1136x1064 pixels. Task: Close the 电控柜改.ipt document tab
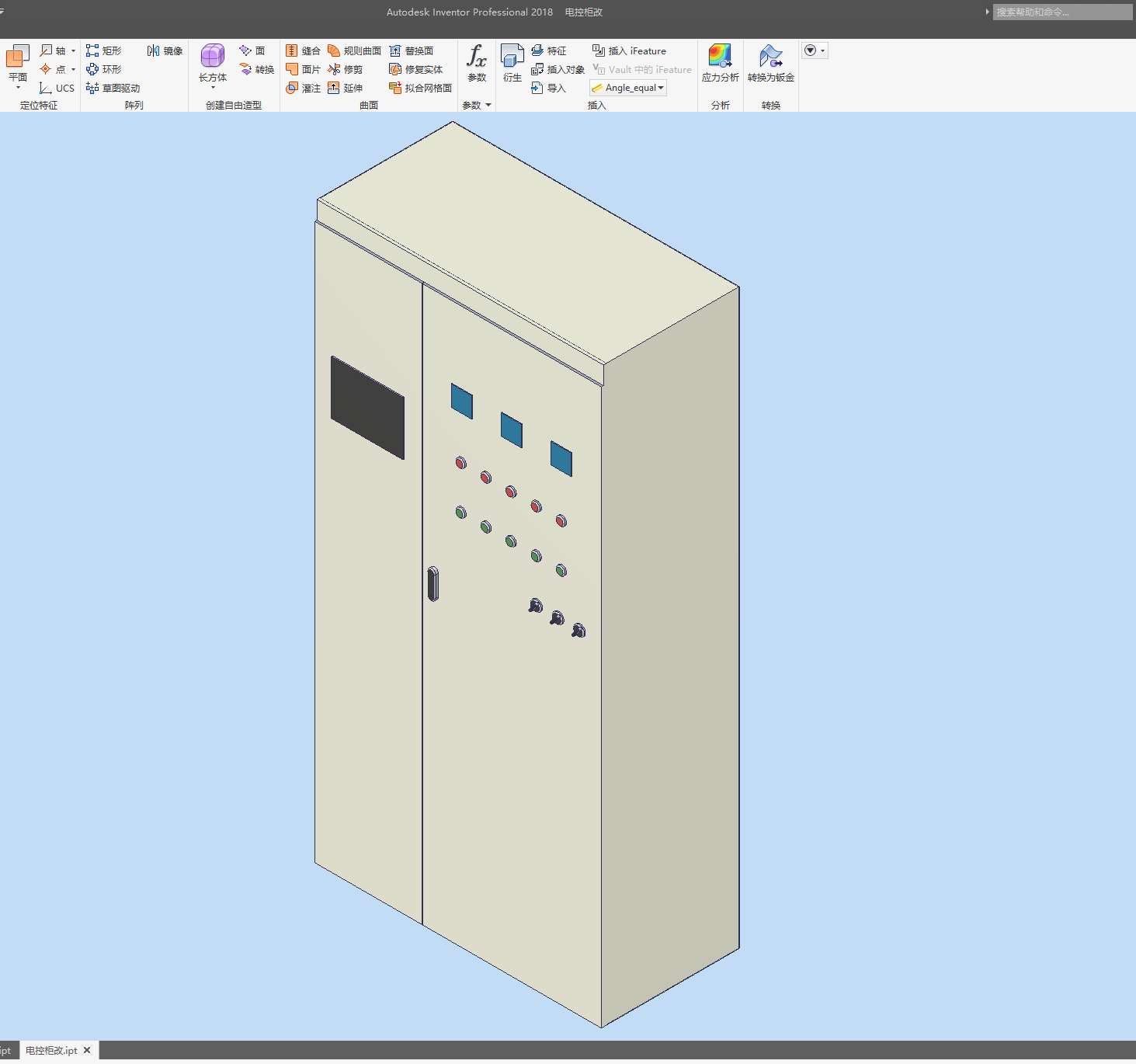click(x=87, y=1050)
